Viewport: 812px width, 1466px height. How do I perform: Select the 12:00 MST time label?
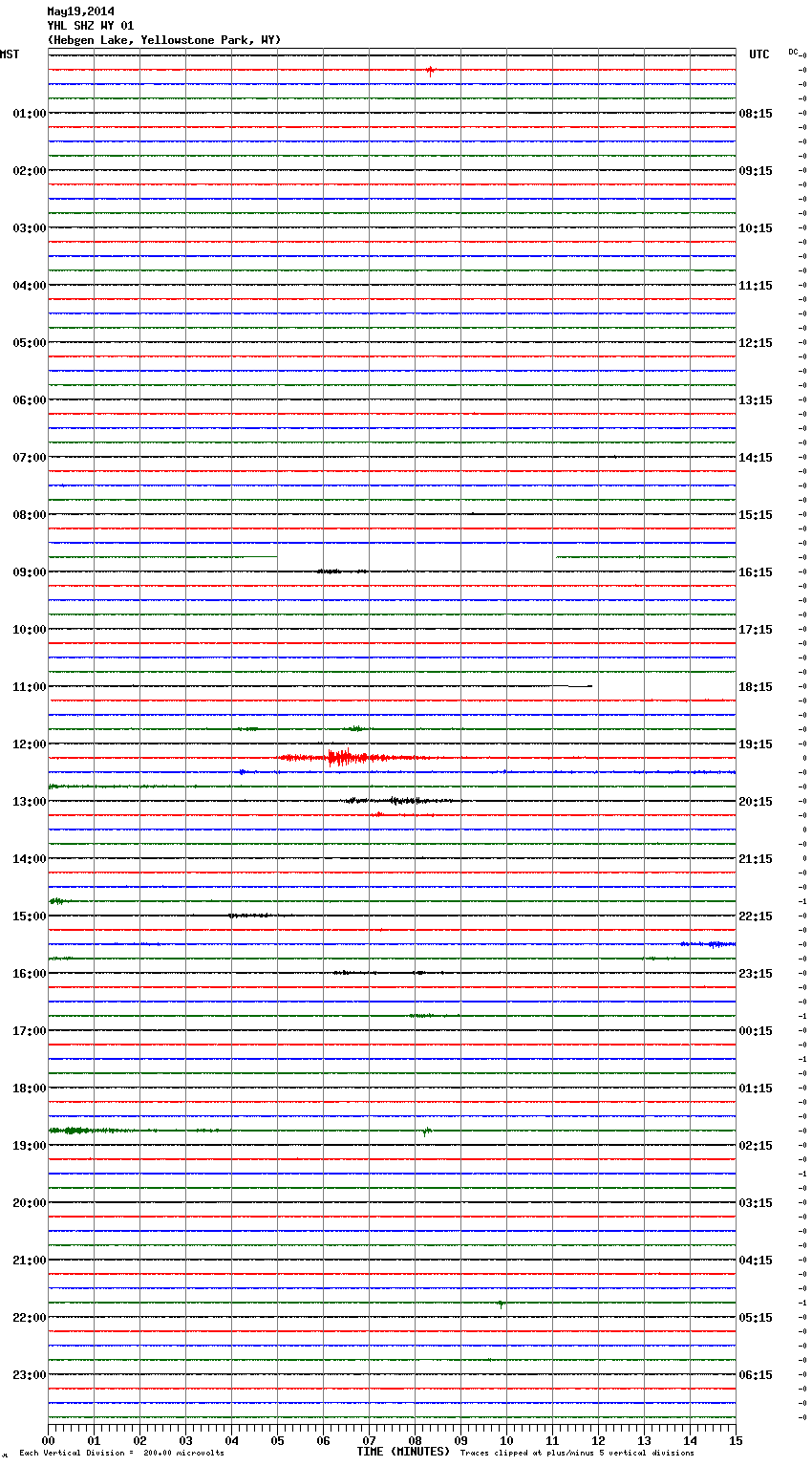click(x=29, y=744)
